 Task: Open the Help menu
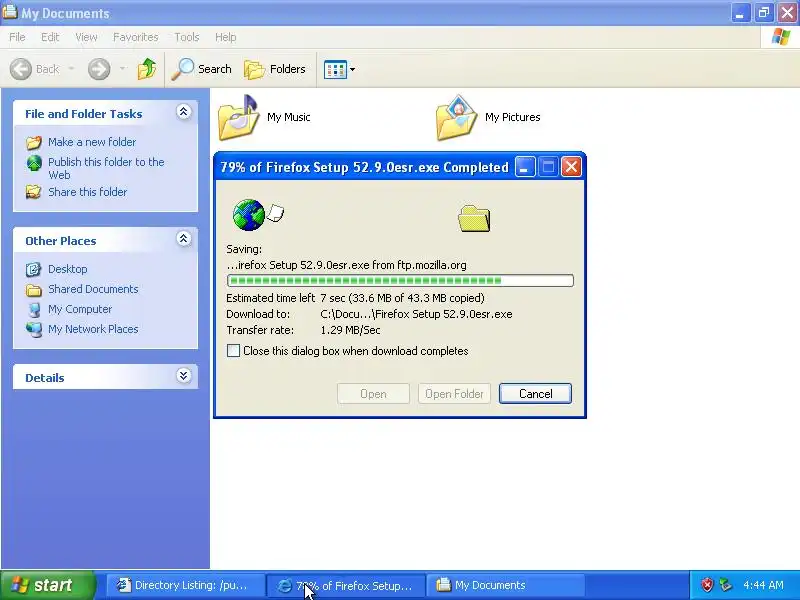pos(226,37)
